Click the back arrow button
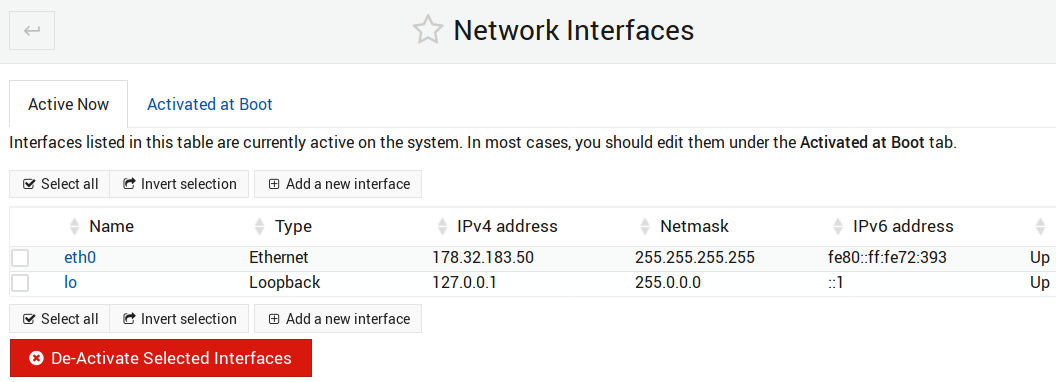This screenshot has height=382, width=1056. 32,31
